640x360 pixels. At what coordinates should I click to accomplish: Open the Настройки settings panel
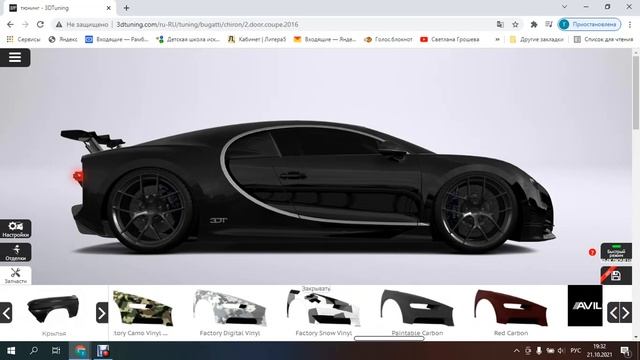pos(16,229)
